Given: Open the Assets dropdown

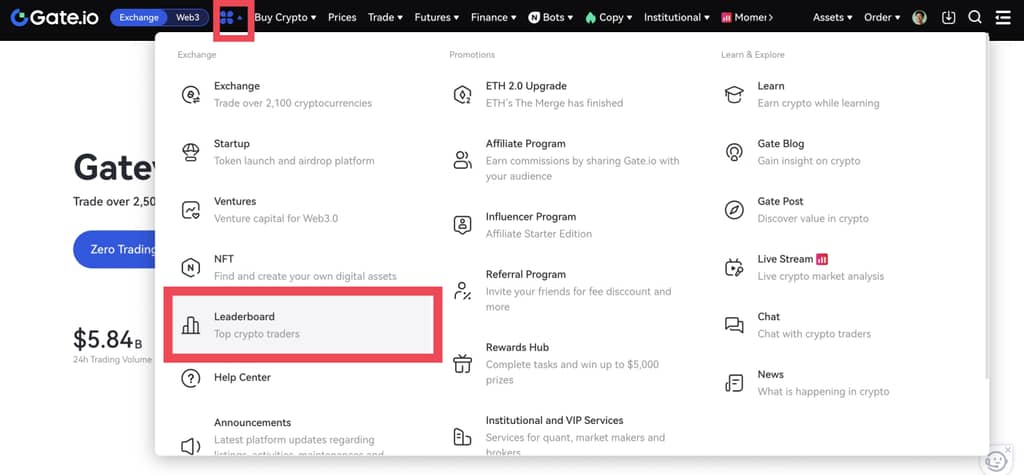Looking at the screenshot, I should pyautogui.click(x=832, y=17).
